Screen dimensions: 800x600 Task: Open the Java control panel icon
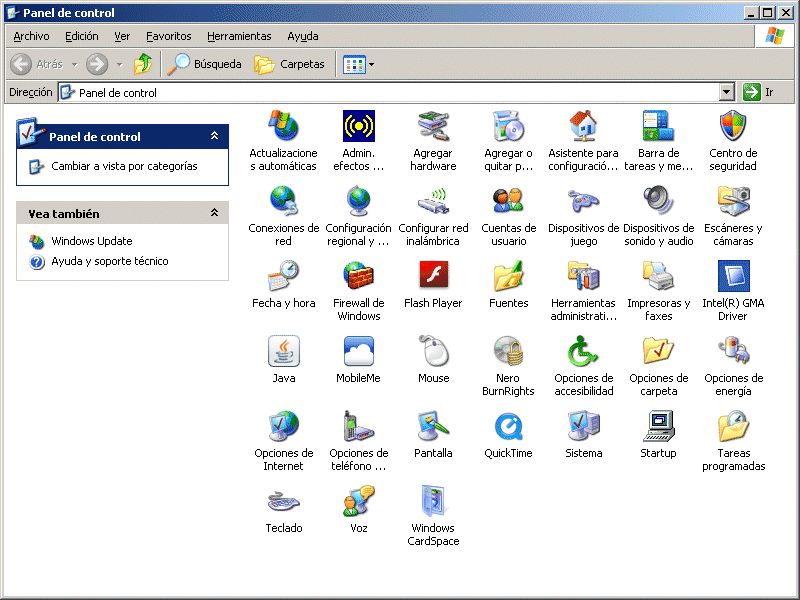click(284, 351)
